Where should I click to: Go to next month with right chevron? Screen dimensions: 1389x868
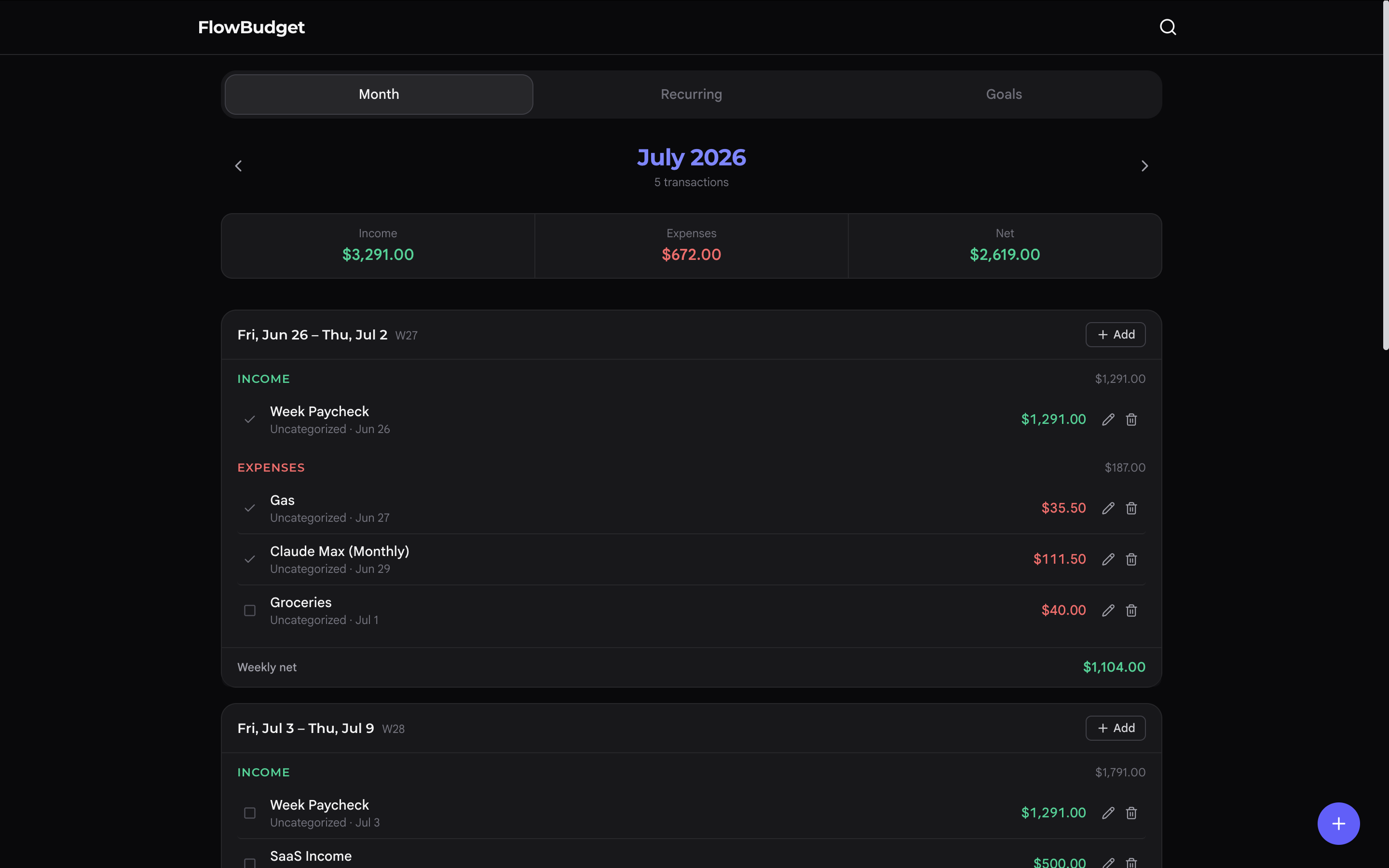[1144, 166]
